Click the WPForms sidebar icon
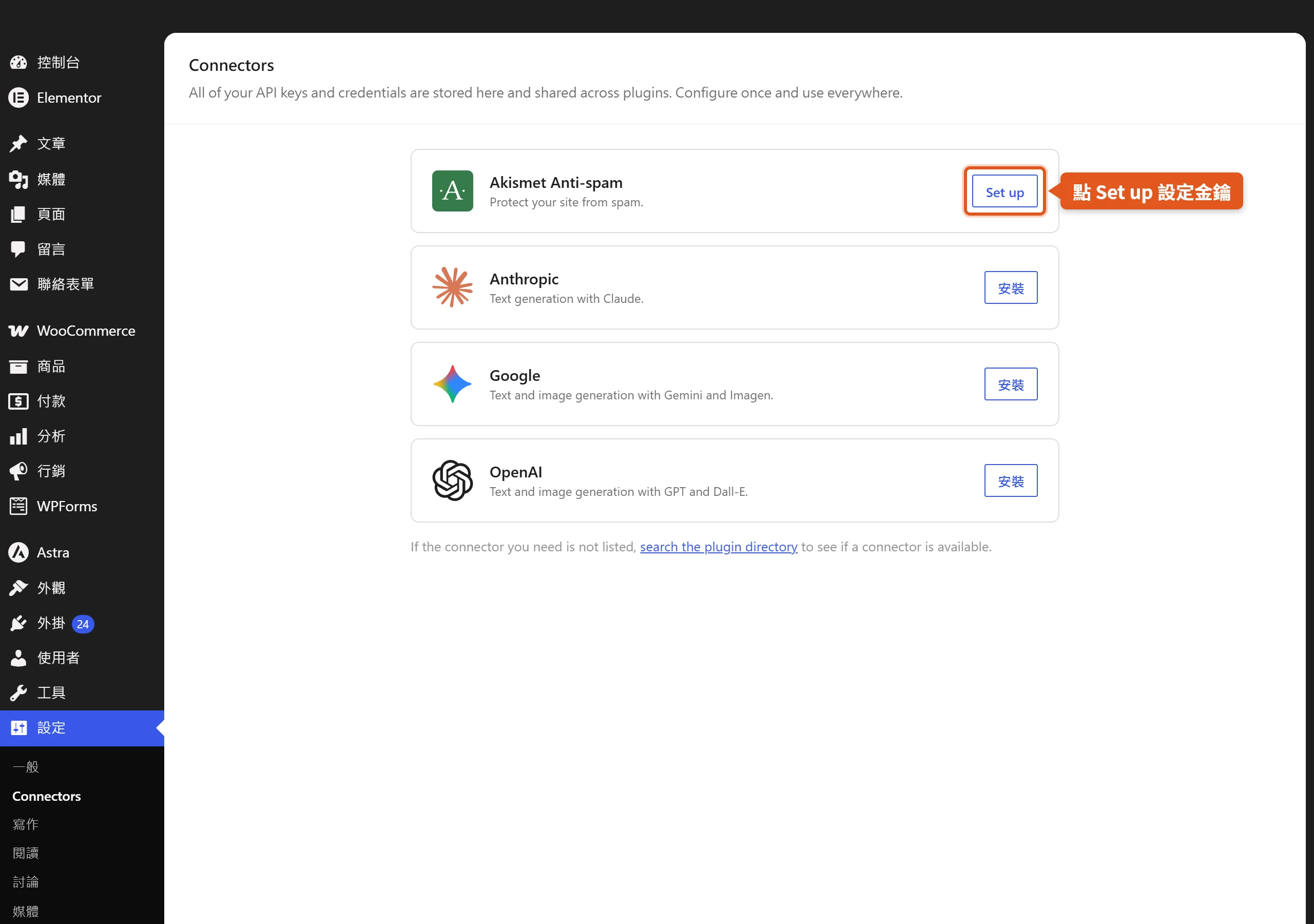This screenshot has height=924, width=1314. click(x=18, y=506)
